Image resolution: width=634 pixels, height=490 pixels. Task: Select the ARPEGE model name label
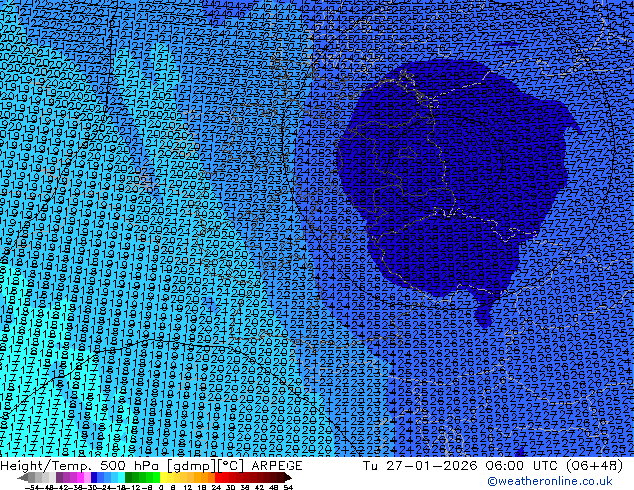277,466
